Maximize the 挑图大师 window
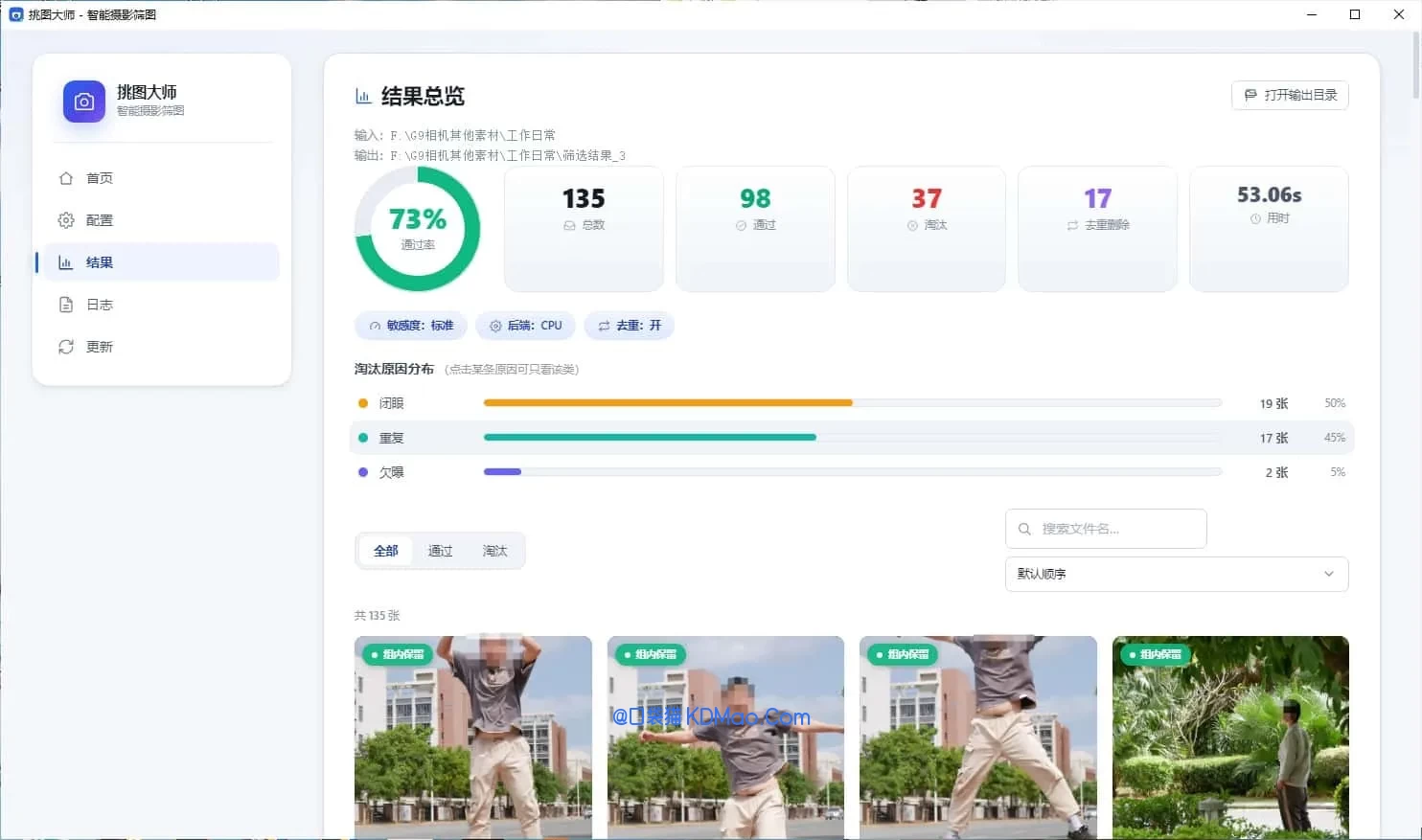 tap(1355, 14)
